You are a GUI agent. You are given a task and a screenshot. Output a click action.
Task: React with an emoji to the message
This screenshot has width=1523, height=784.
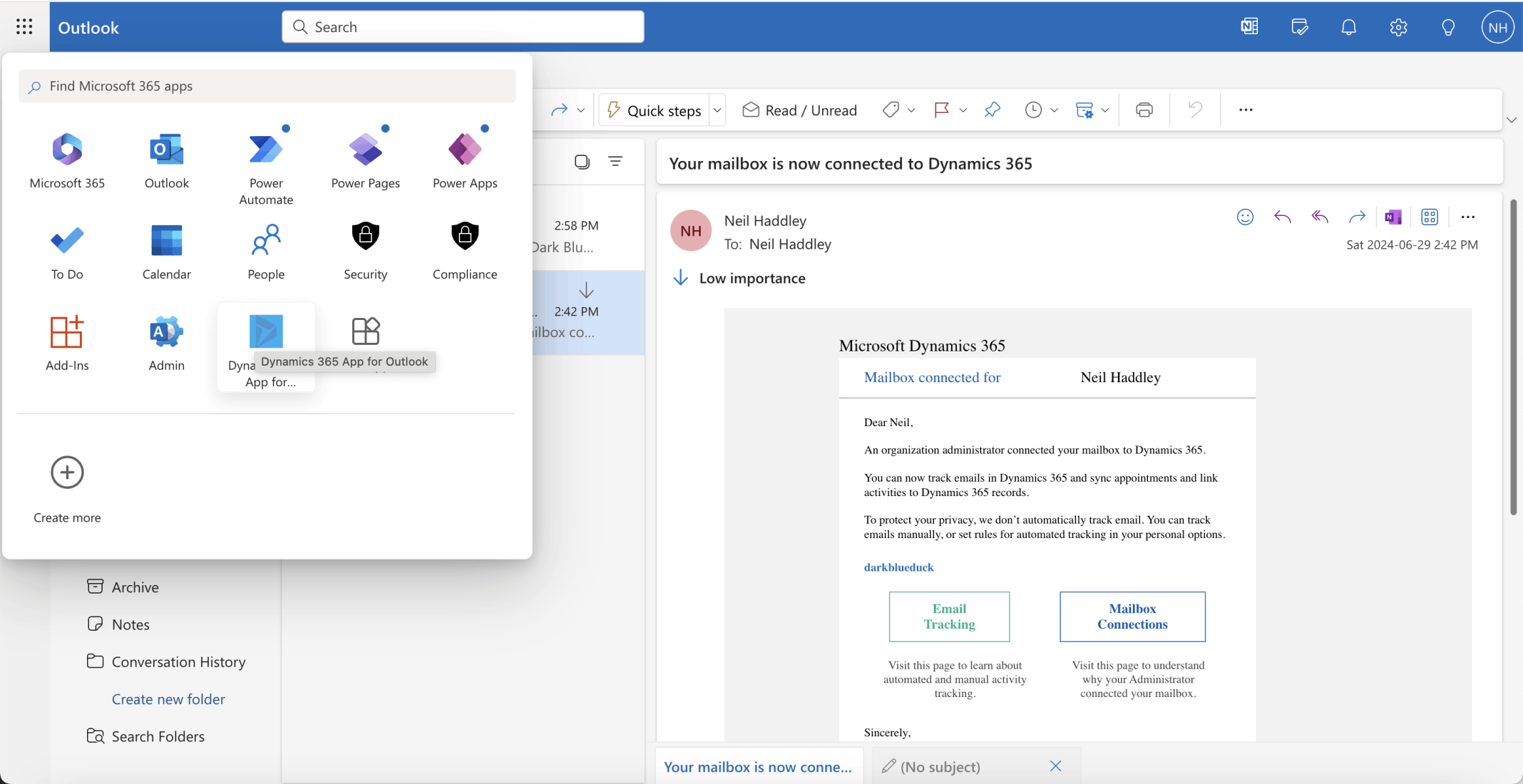pos(1245,217)
